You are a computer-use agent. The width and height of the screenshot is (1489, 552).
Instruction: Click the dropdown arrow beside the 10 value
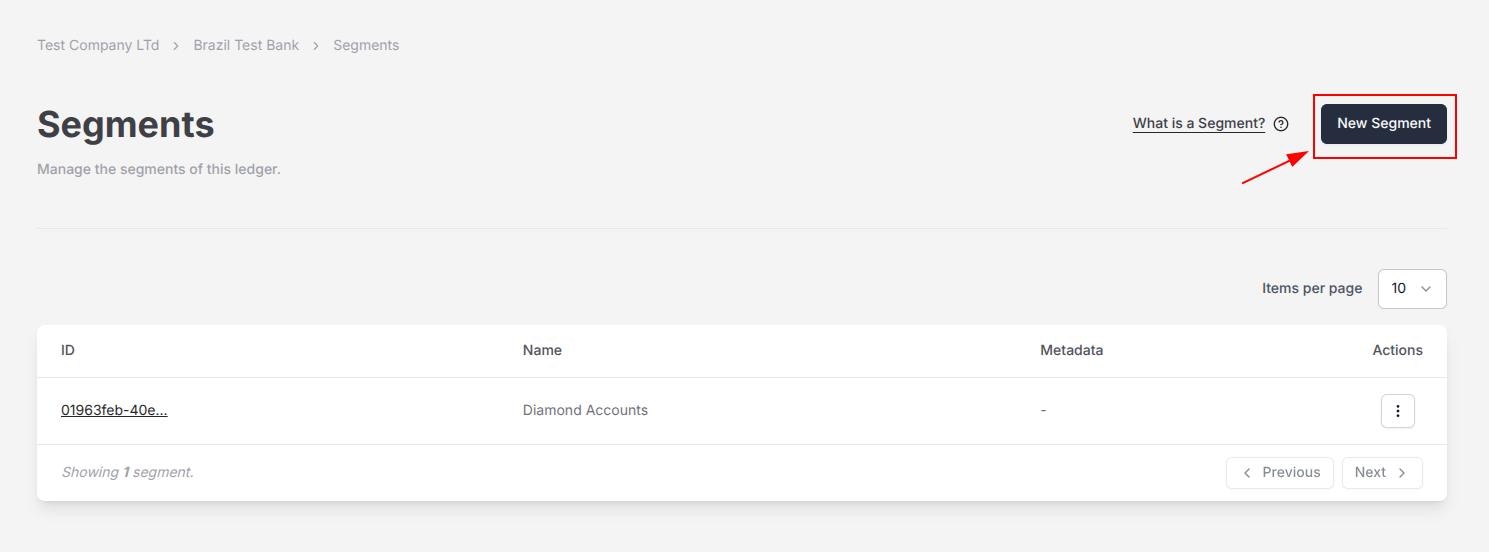click(x=1426, y=289)
